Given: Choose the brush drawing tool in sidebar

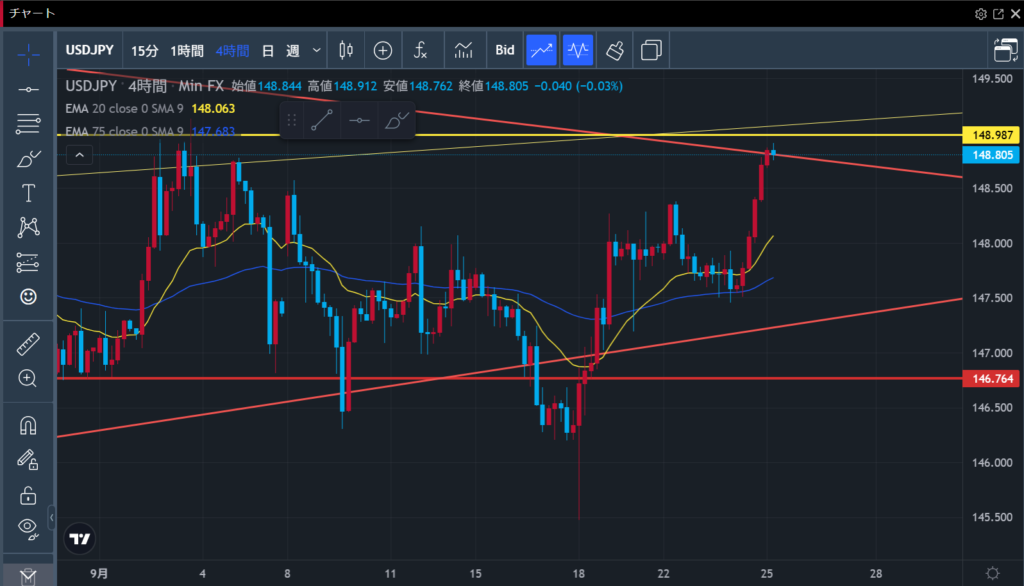Looking at the screenshot, I should (28, 159).
